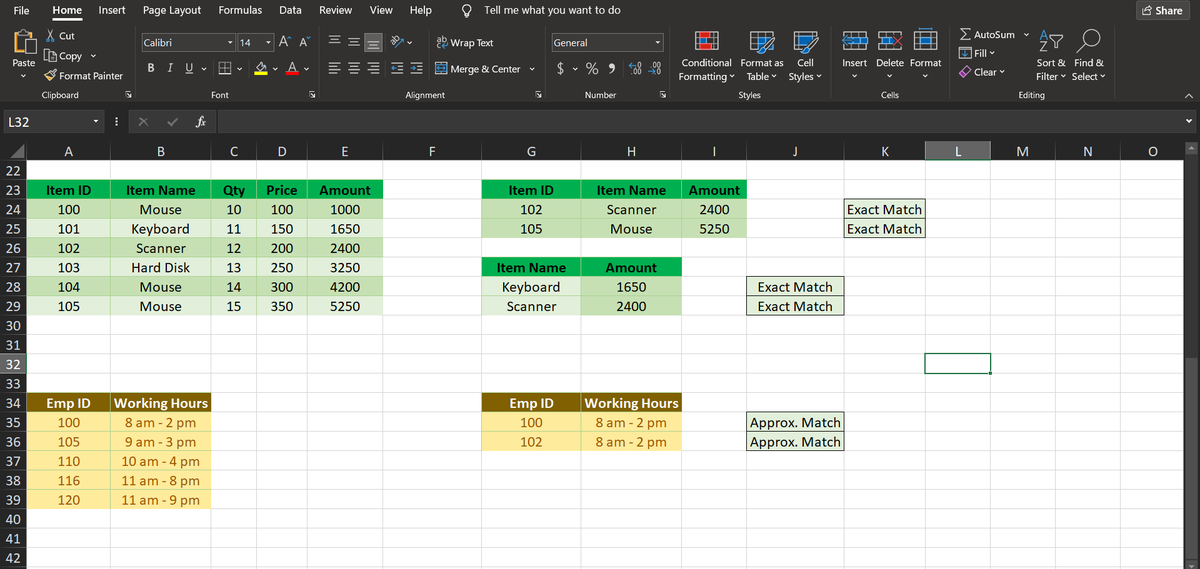Viewport: 1200px width, 569px height.
Task: Click 'Tell me what you want to do' search box
Action: [x=551, y=10]
